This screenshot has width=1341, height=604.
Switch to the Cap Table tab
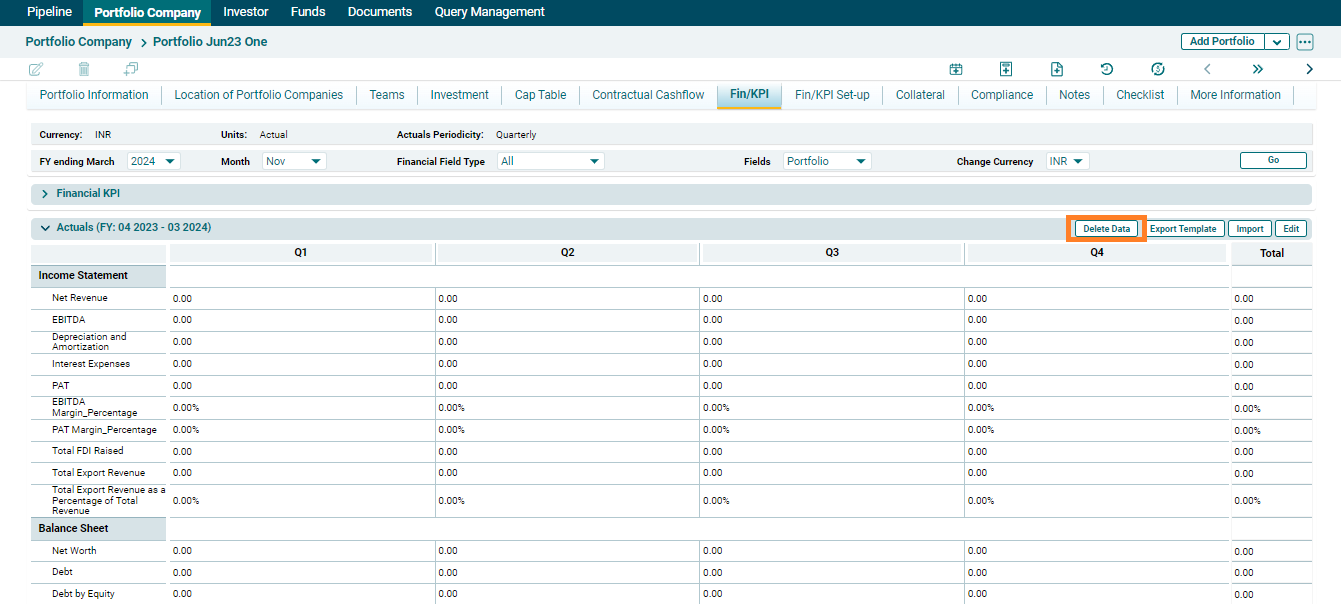[x=540, y=95]
